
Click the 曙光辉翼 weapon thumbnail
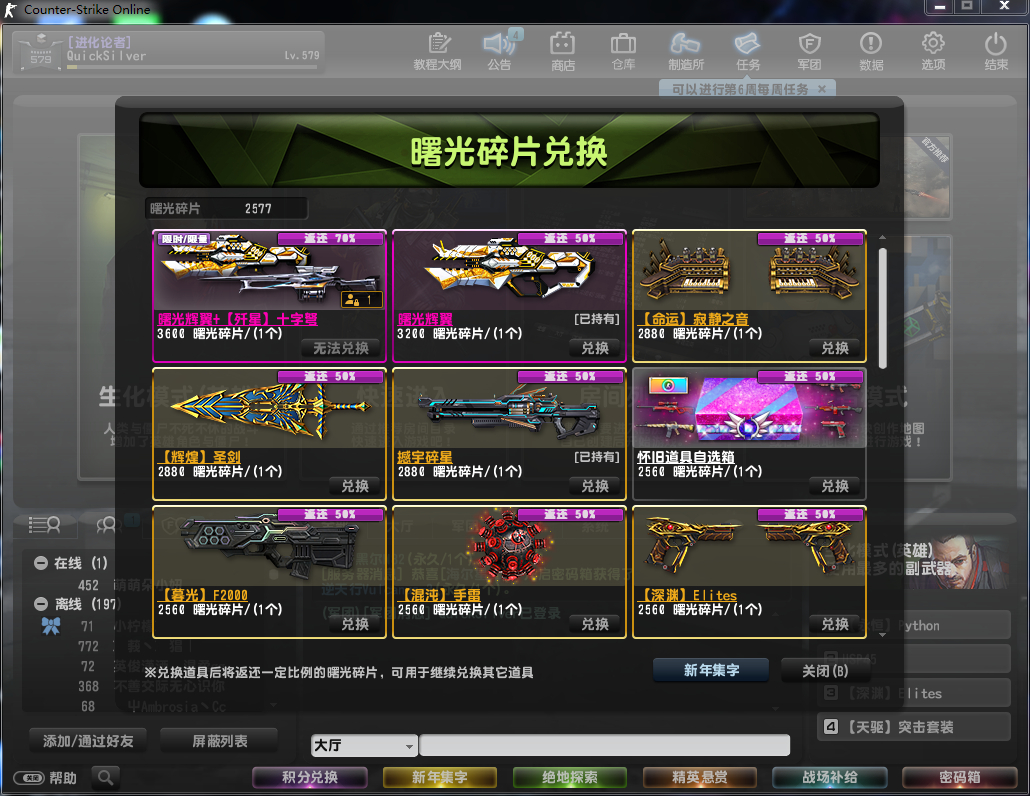pos(509,269)
